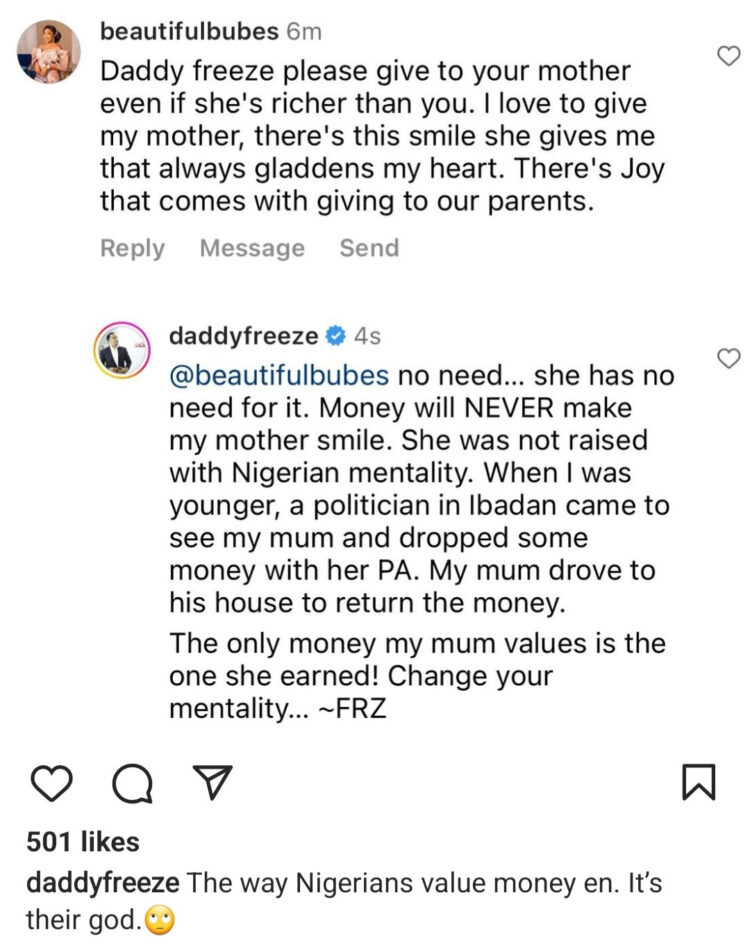The height and width of the screenshot is (945, 750).
Task: Click the blue verified badge beside daddyfreeze
Action: [x=339, y=336]
